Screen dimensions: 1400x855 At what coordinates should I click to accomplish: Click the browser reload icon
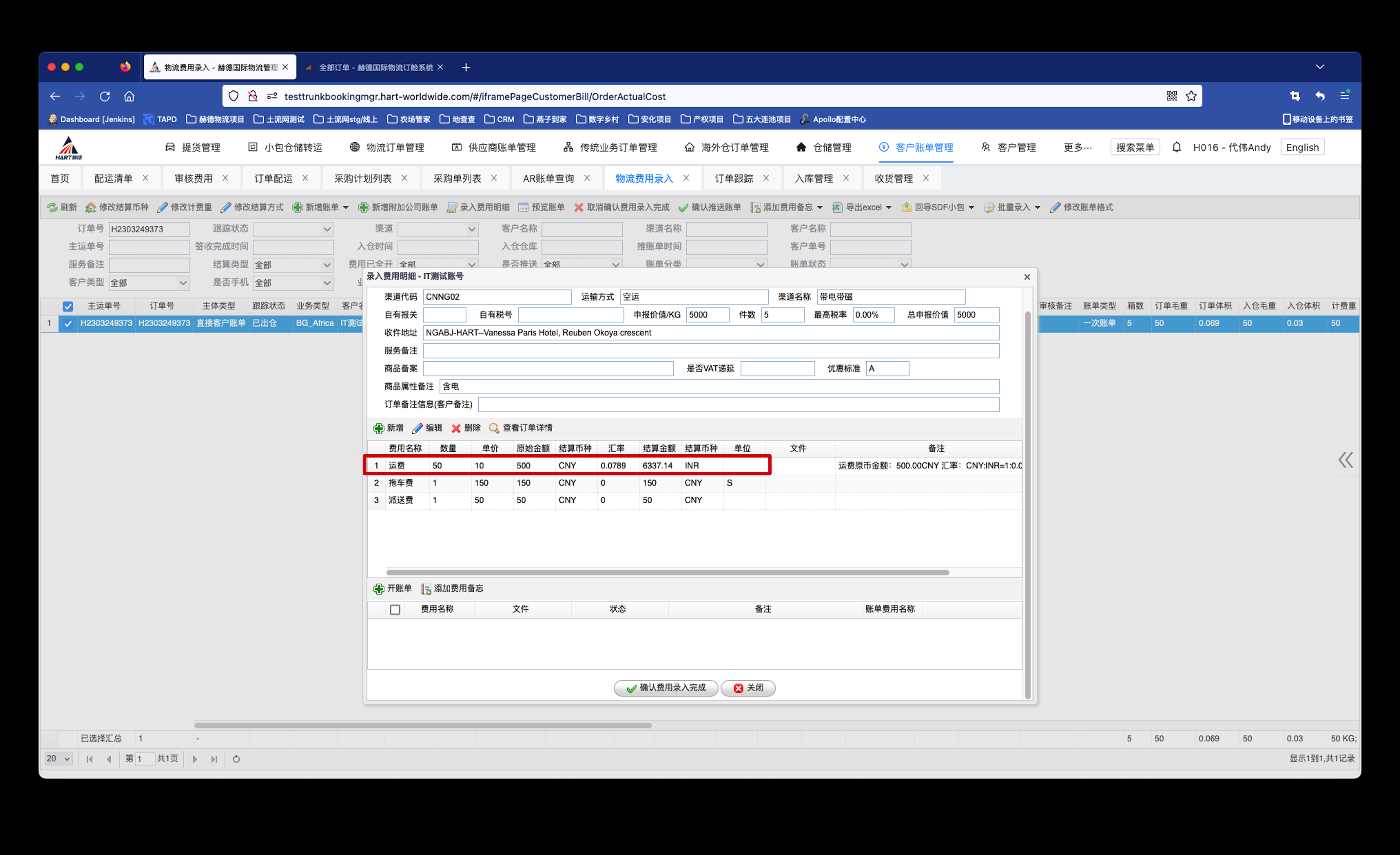105,96
